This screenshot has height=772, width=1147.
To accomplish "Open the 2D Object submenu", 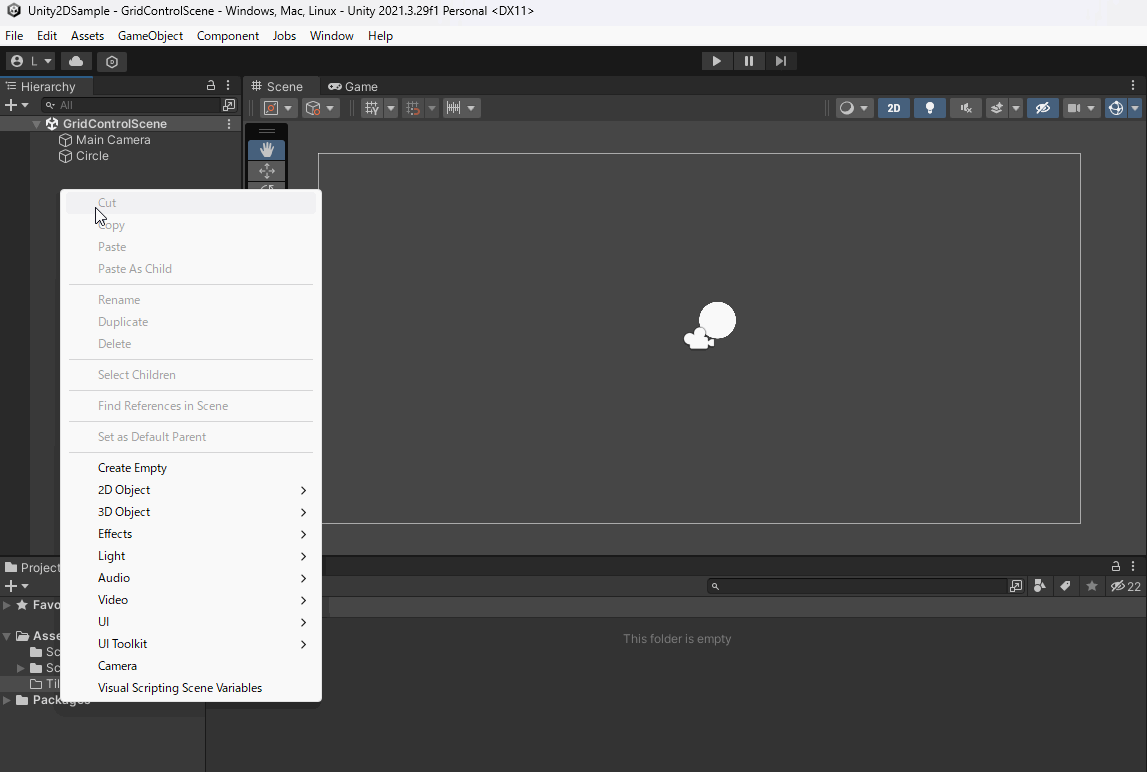I will click(191, 490).
